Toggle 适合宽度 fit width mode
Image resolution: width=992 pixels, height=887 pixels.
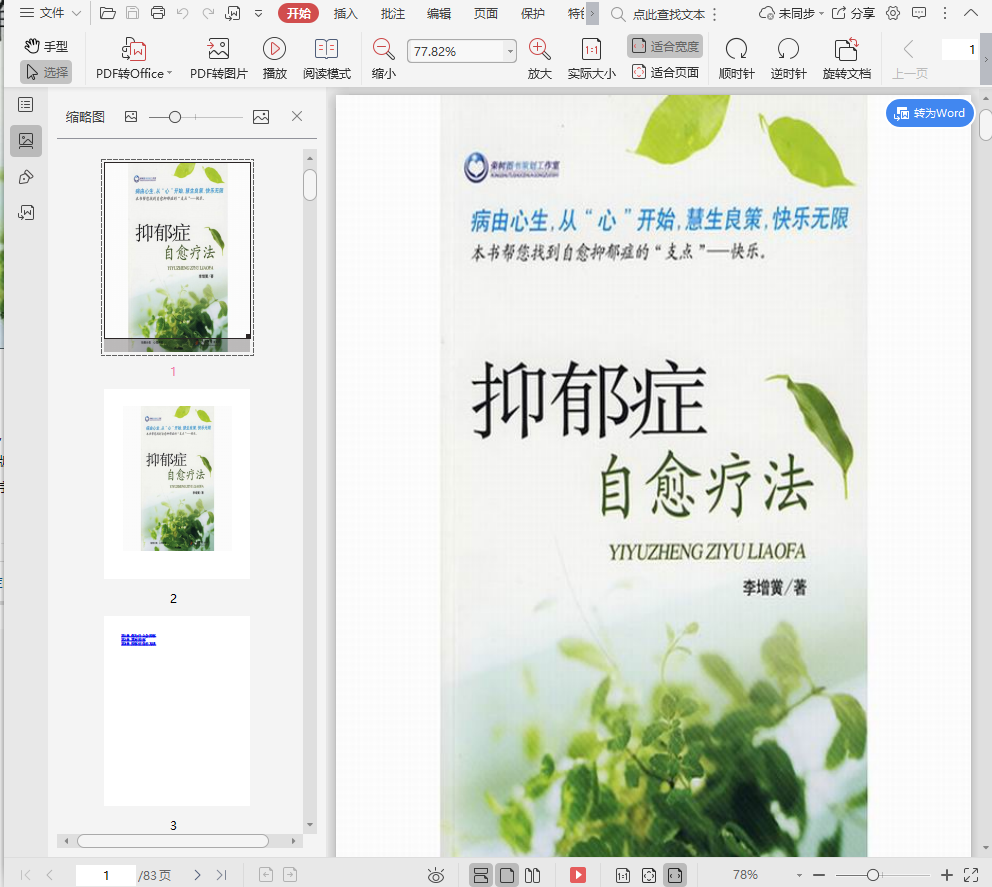pyautogui.click(x=665, y=46)
